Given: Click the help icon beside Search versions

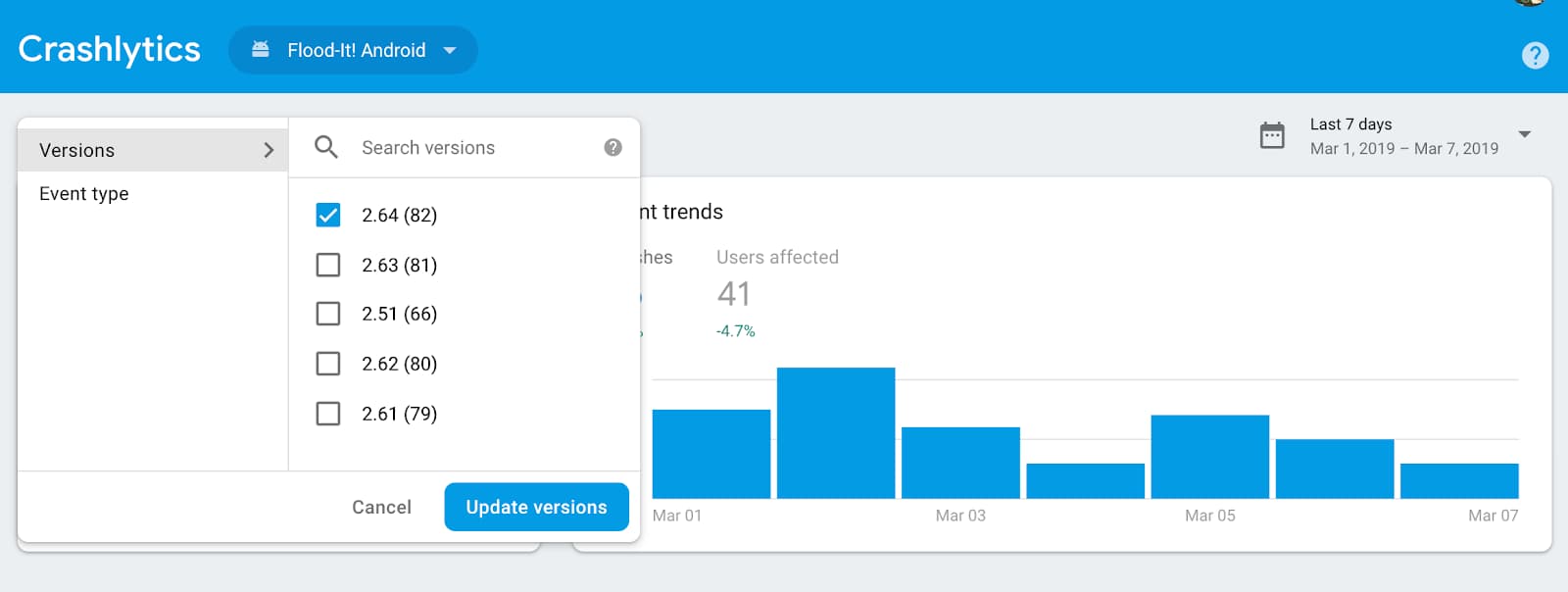Looking at the screenshot, I should [x=612, y=147].
